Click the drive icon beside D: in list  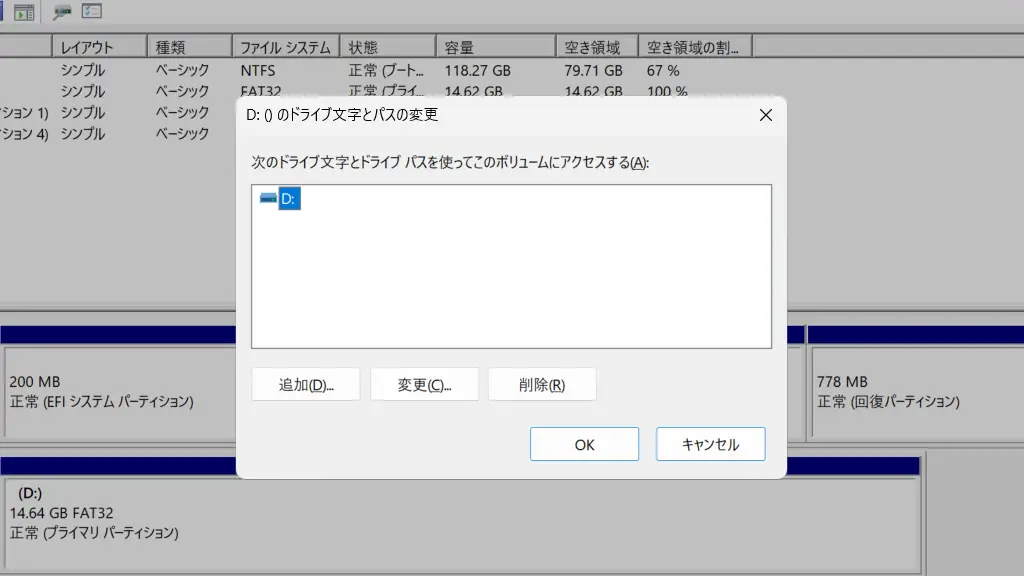(x=268, y=199)
